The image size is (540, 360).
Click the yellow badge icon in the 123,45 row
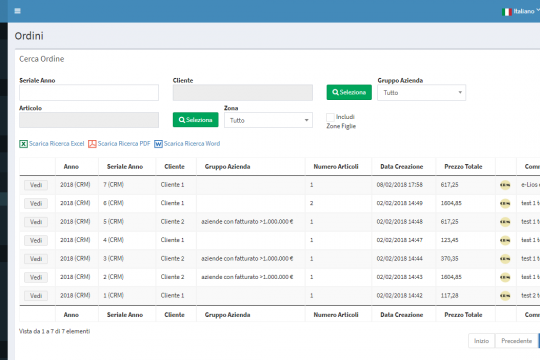click(505, 240)
